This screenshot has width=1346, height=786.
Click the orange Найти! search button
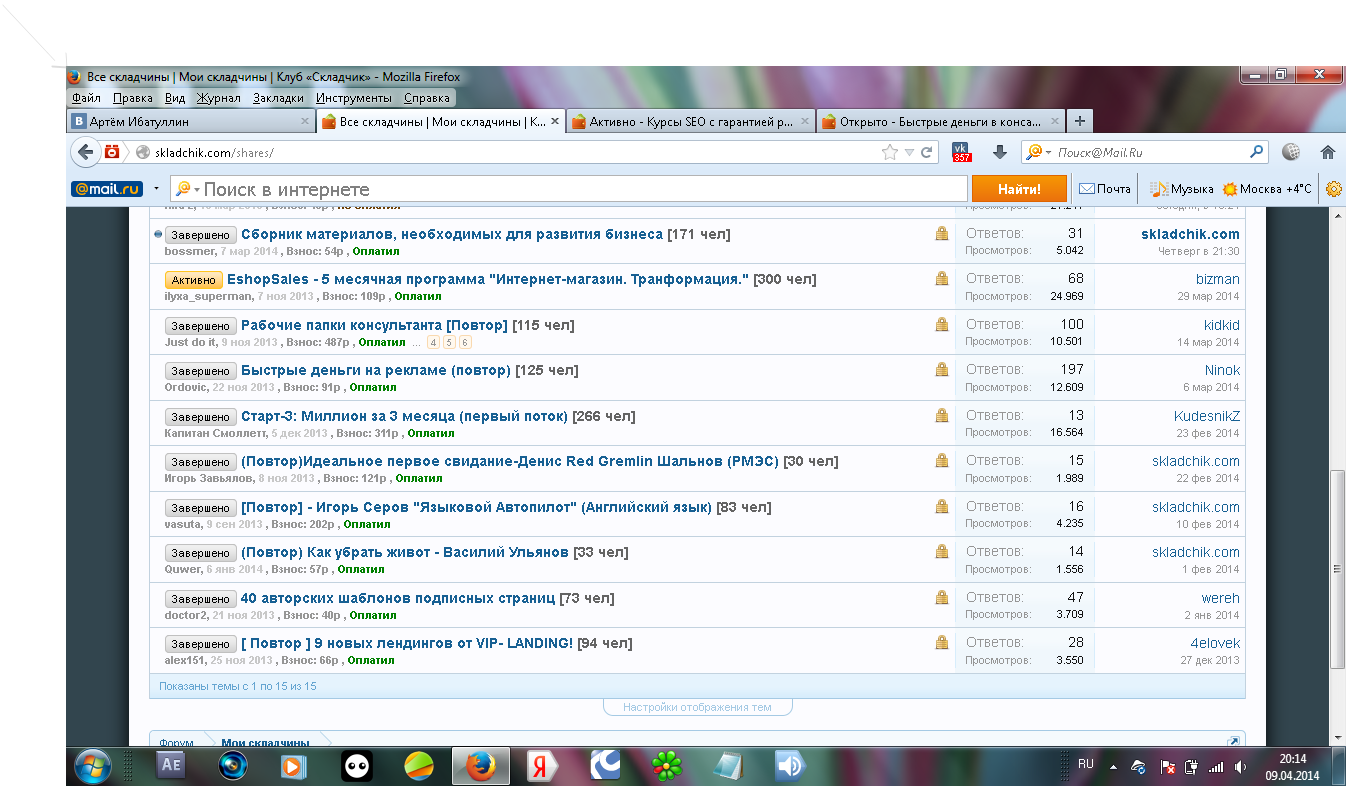(1019, 189)
